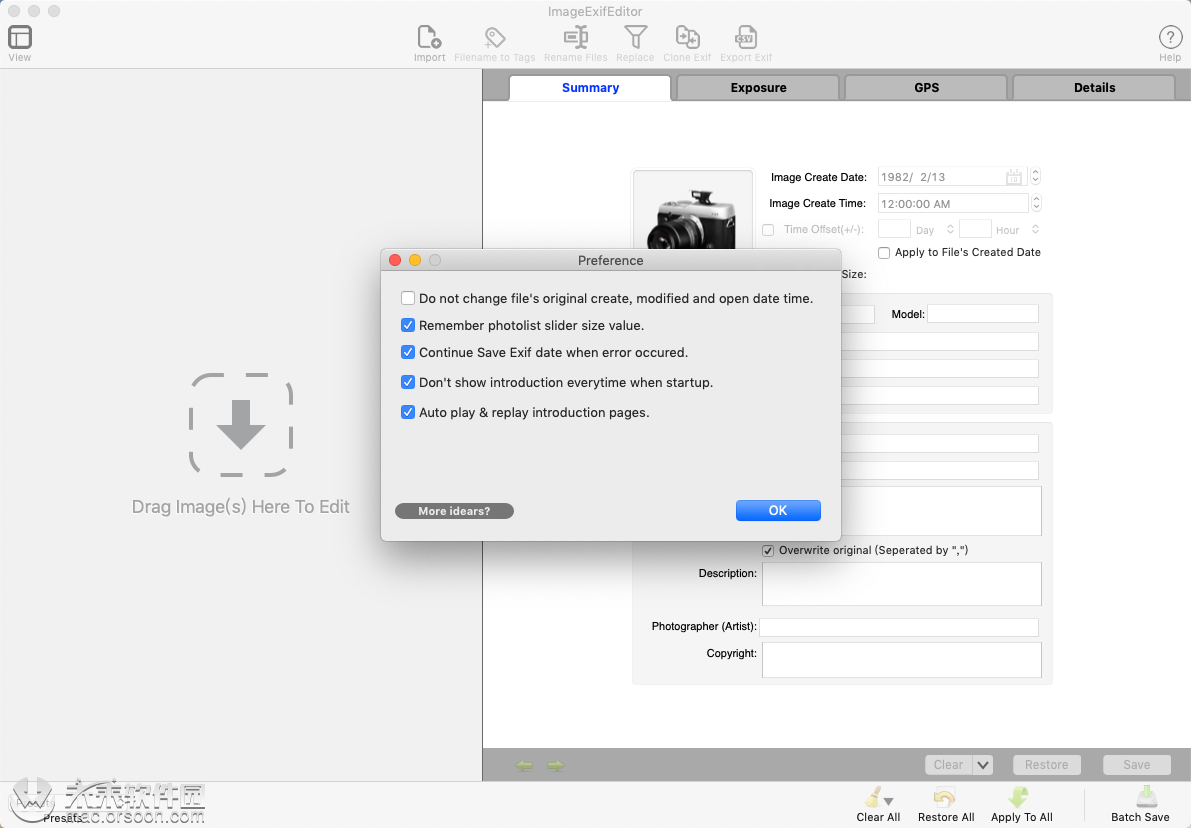Toggle Don't show introduction at startup
The height and width of the screenshot is (828, 1191).
[408, 382]
